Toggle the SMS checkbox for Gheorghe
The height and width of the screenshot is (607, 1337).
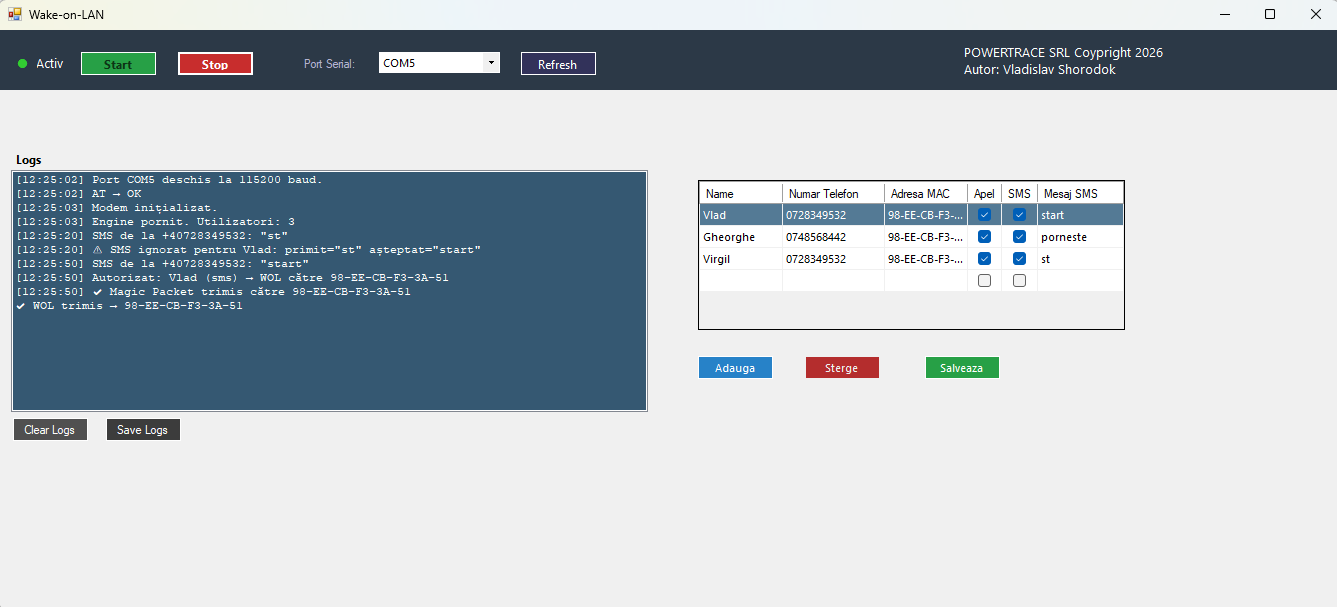pos(1019,237)
